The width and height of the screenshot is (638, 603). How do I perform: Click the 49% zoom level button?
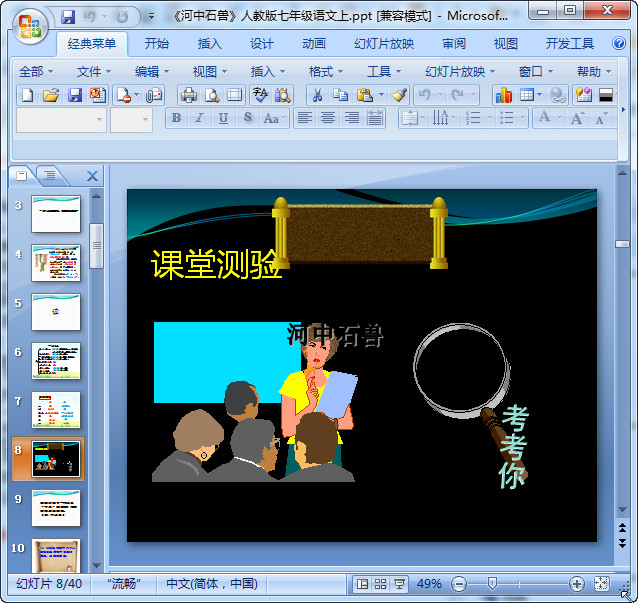429,584
